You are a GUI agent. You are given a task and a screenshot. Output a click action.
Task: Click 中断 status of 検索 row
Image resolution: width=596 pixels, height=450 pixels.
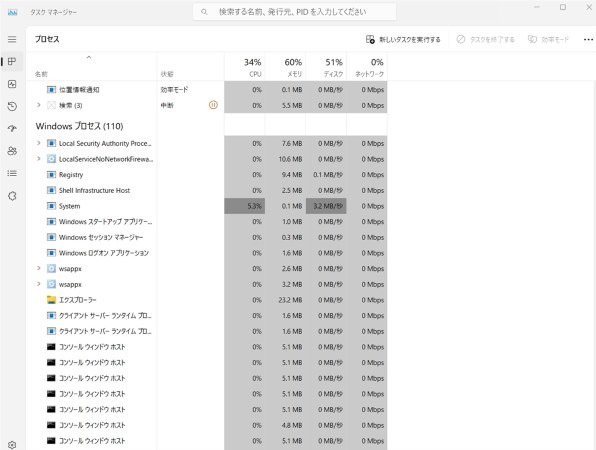(167, 105)
